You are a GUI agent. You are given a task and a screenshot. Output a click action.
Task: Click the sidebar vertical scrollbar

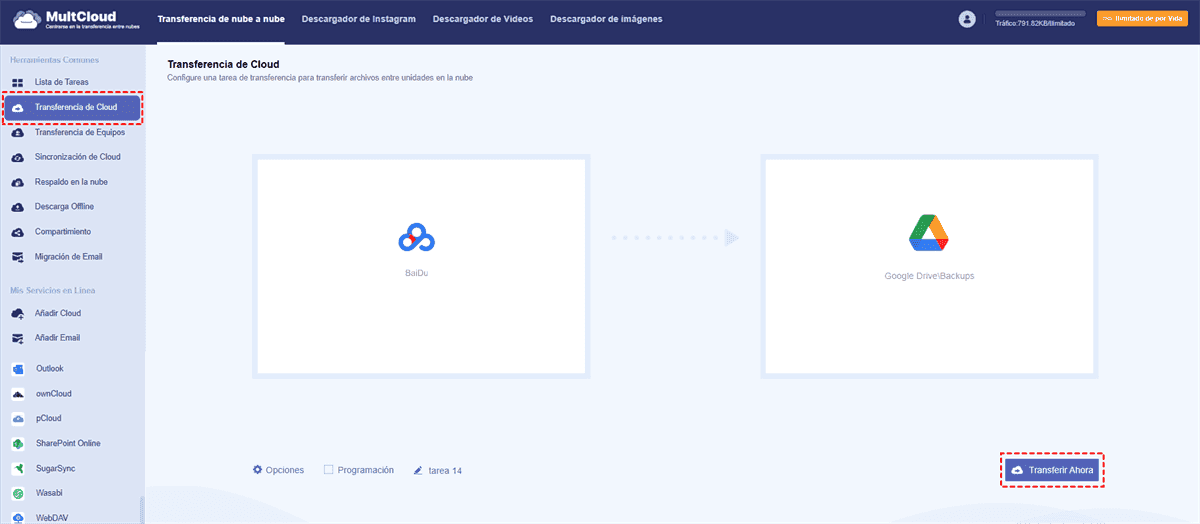142,508
